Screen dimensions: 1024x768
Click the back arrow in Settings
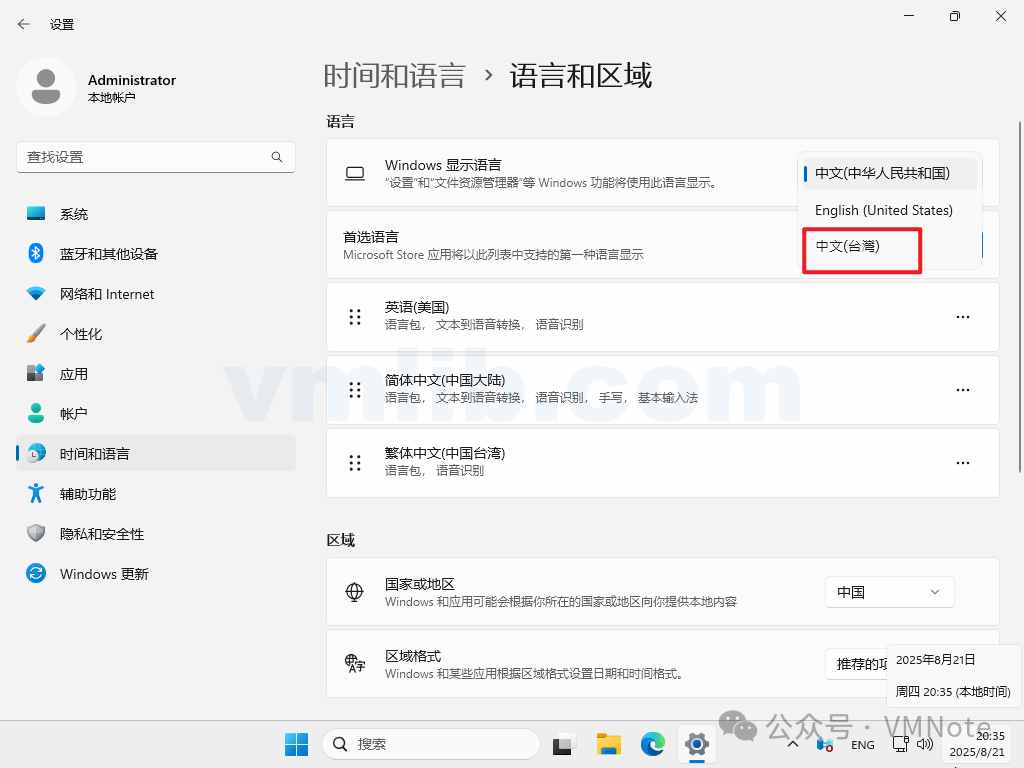pyautogui.click(x=24, y=24)
